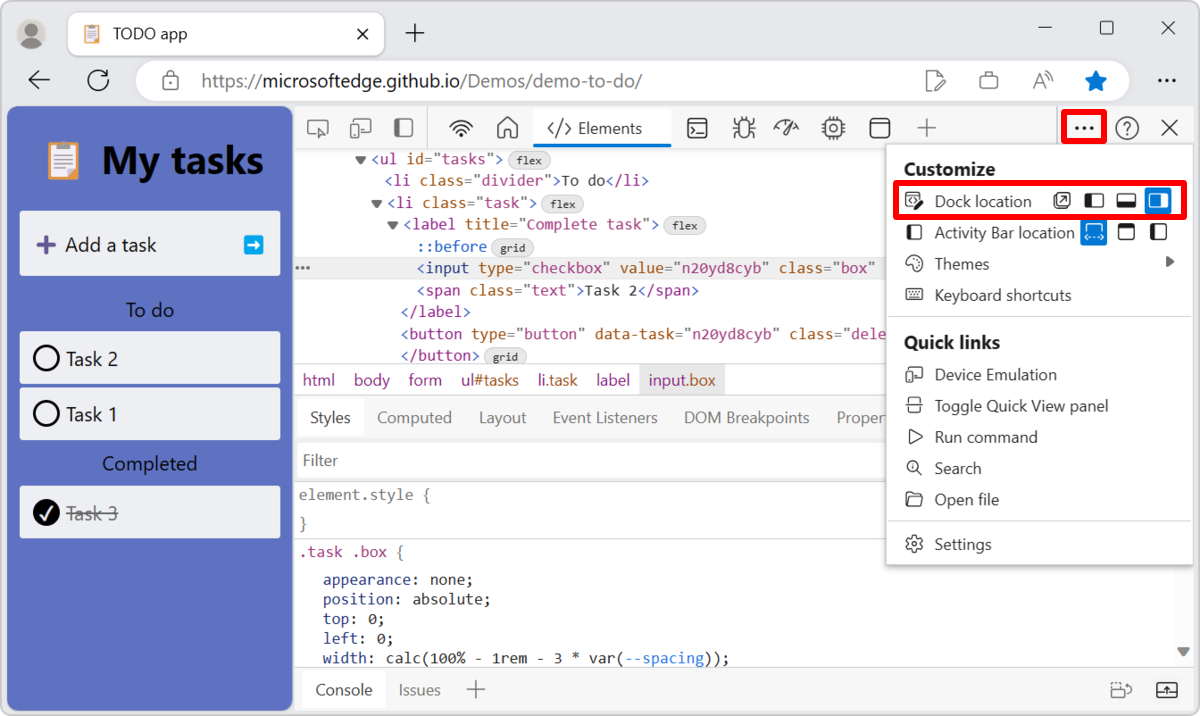Collapse the label Complete task node
Viewport: 1200px width, 716px height.
[x=393, y=225]
